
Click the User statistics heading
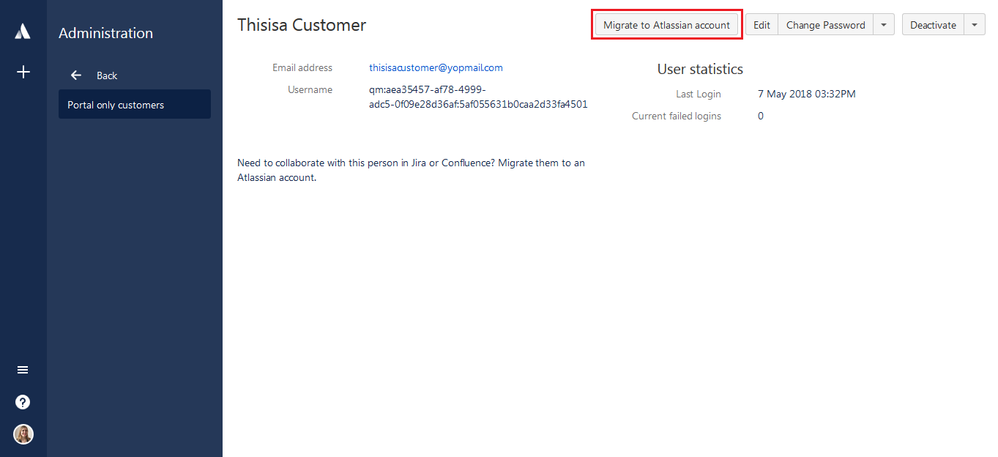[x=700, y=69]
